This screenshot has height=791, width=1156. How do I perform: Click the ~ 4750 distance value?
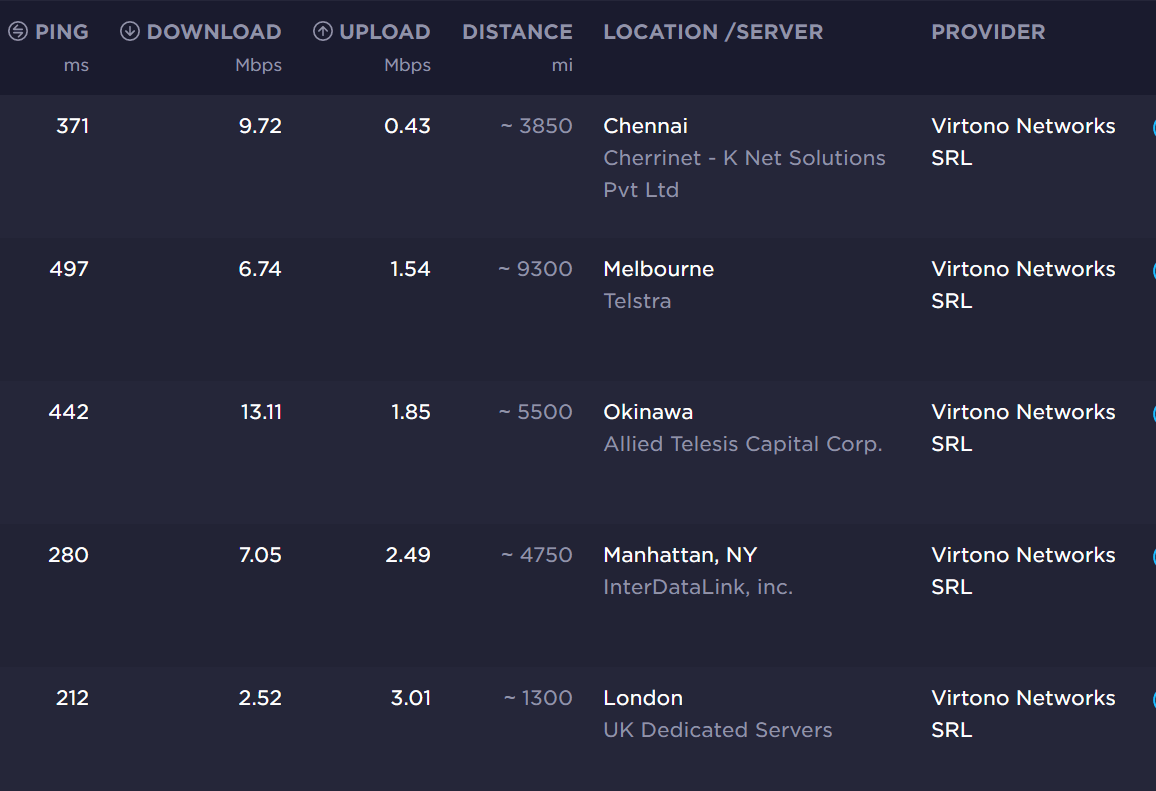537,555
